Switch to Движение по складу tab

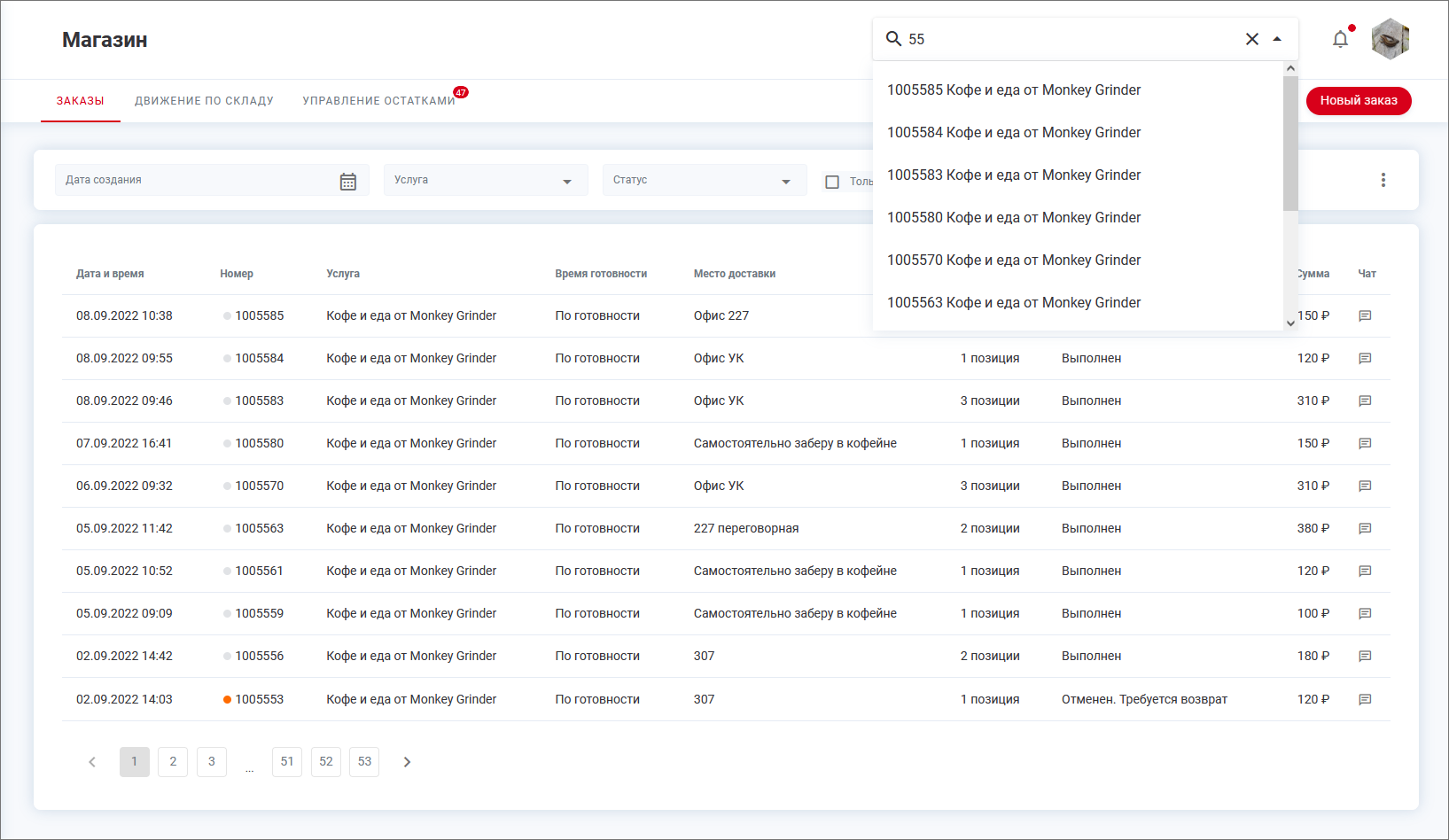tap(204, 101)
